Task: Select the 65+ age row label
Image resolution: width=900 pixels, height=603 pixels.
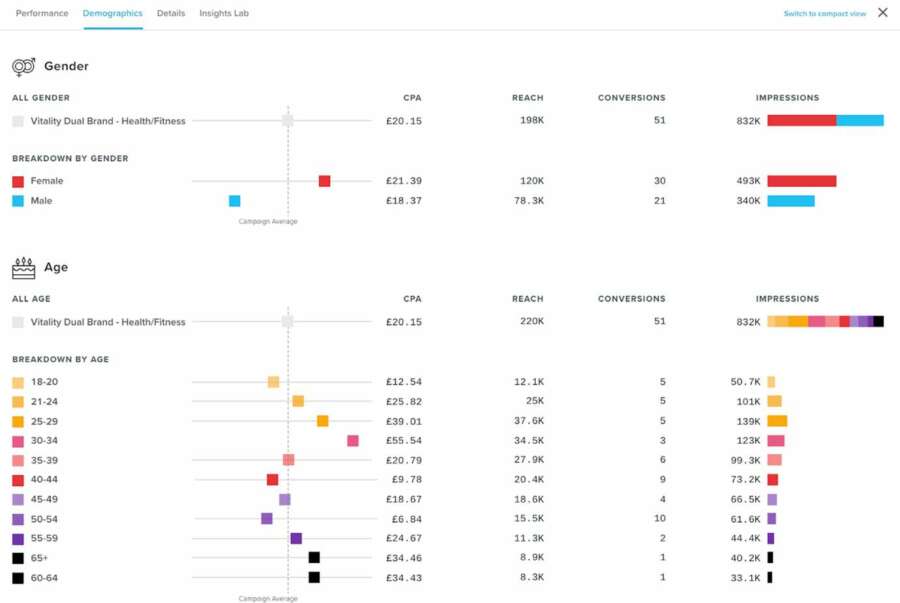Action: [x=40, y=558]
